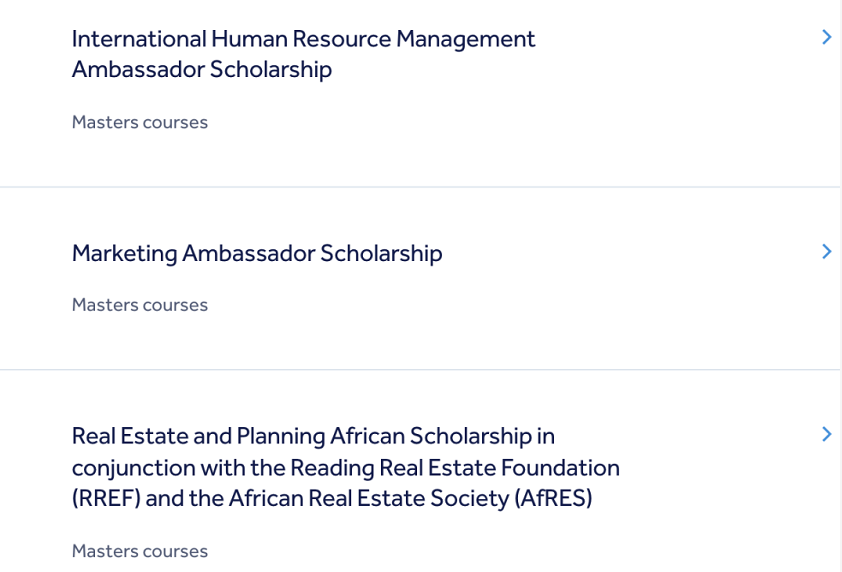Click 'Masters courses' label under Real Estate scholarship

point(140,551)
